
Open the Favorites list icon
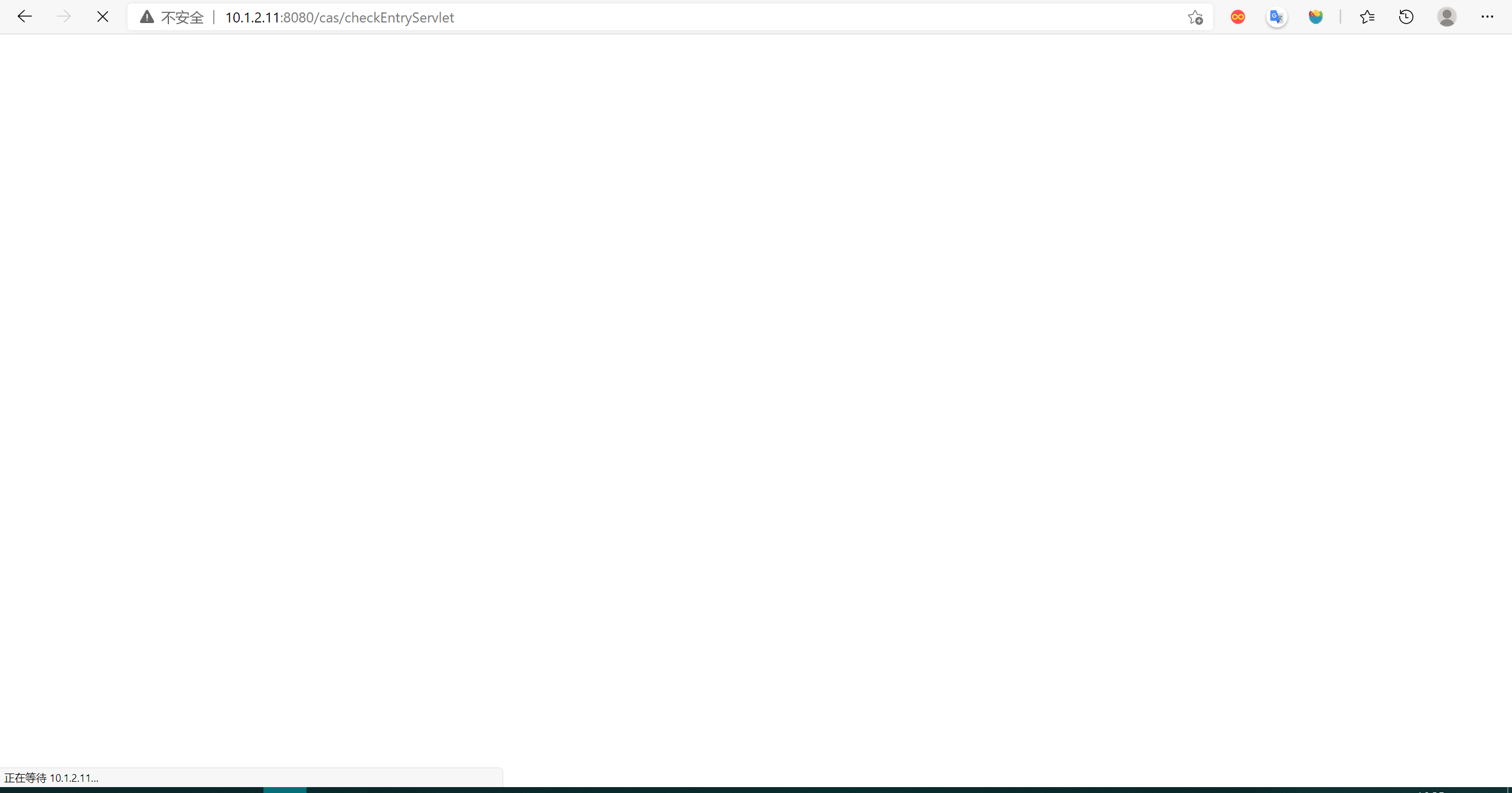point(1367,17)
